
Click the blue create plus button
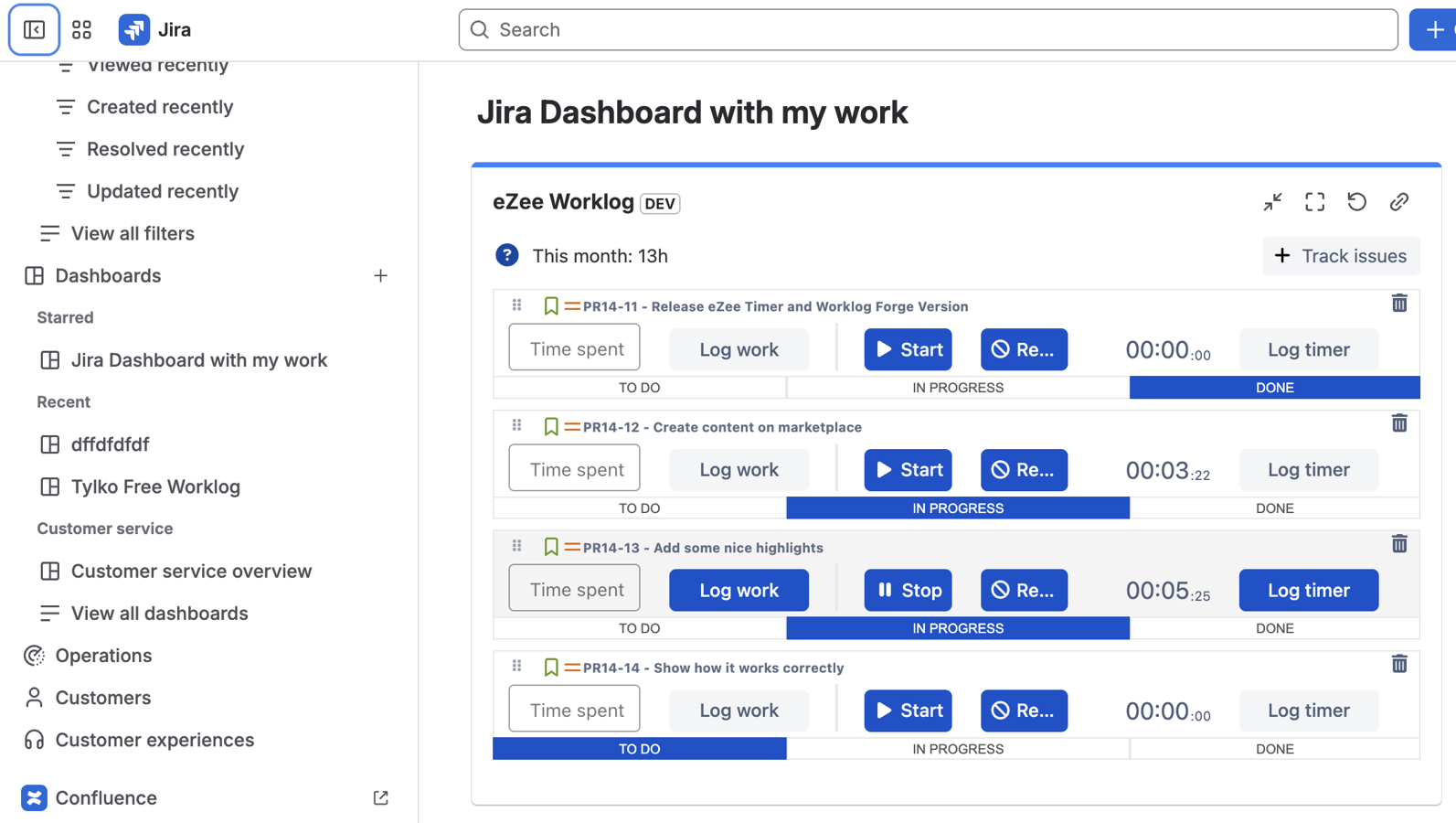pyautogui.click(x=1433, y=30)
